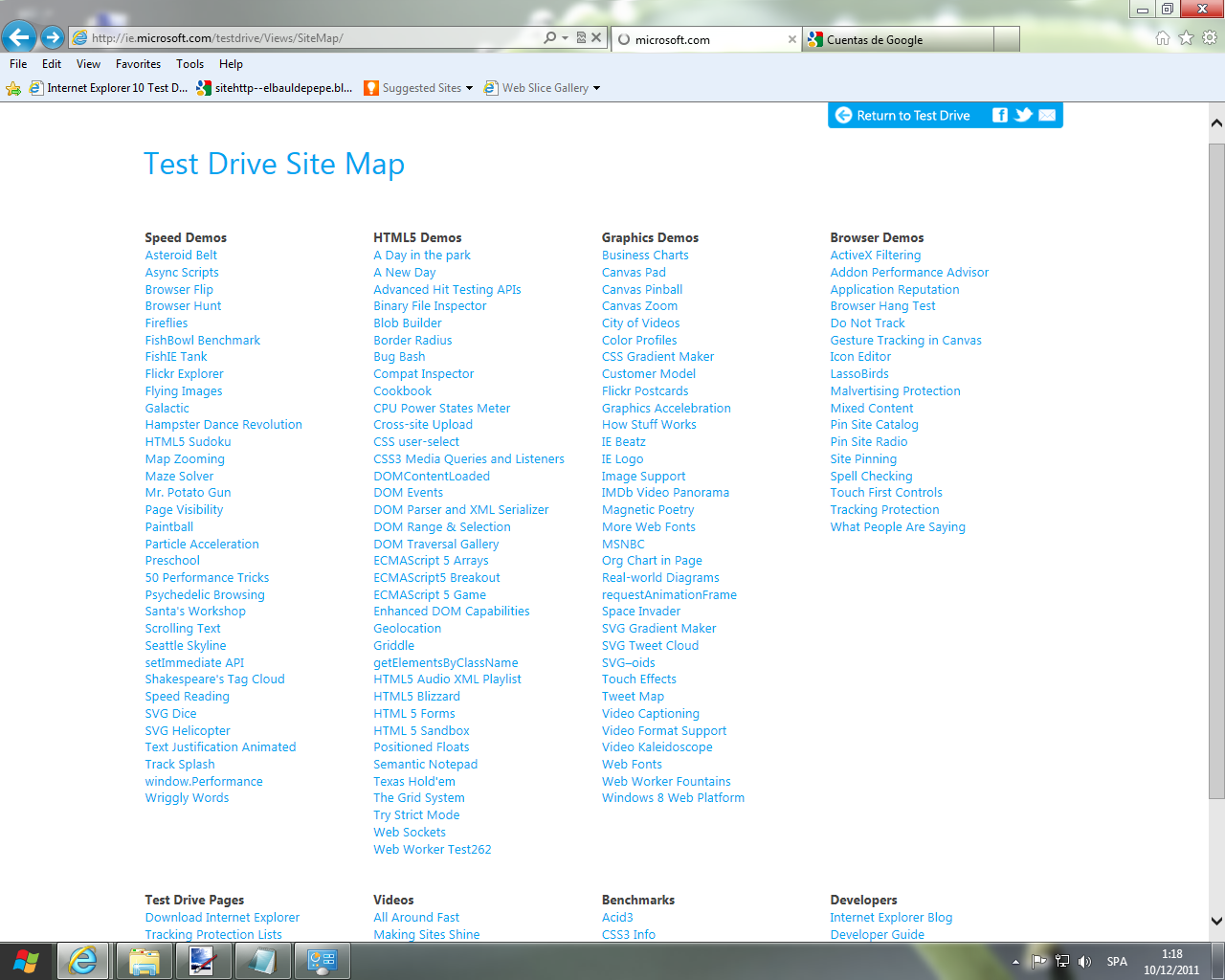Click the Compatibility View icon in address bar
The height and width of the screenshot is (980, 1225).
[x=581, y=37]
